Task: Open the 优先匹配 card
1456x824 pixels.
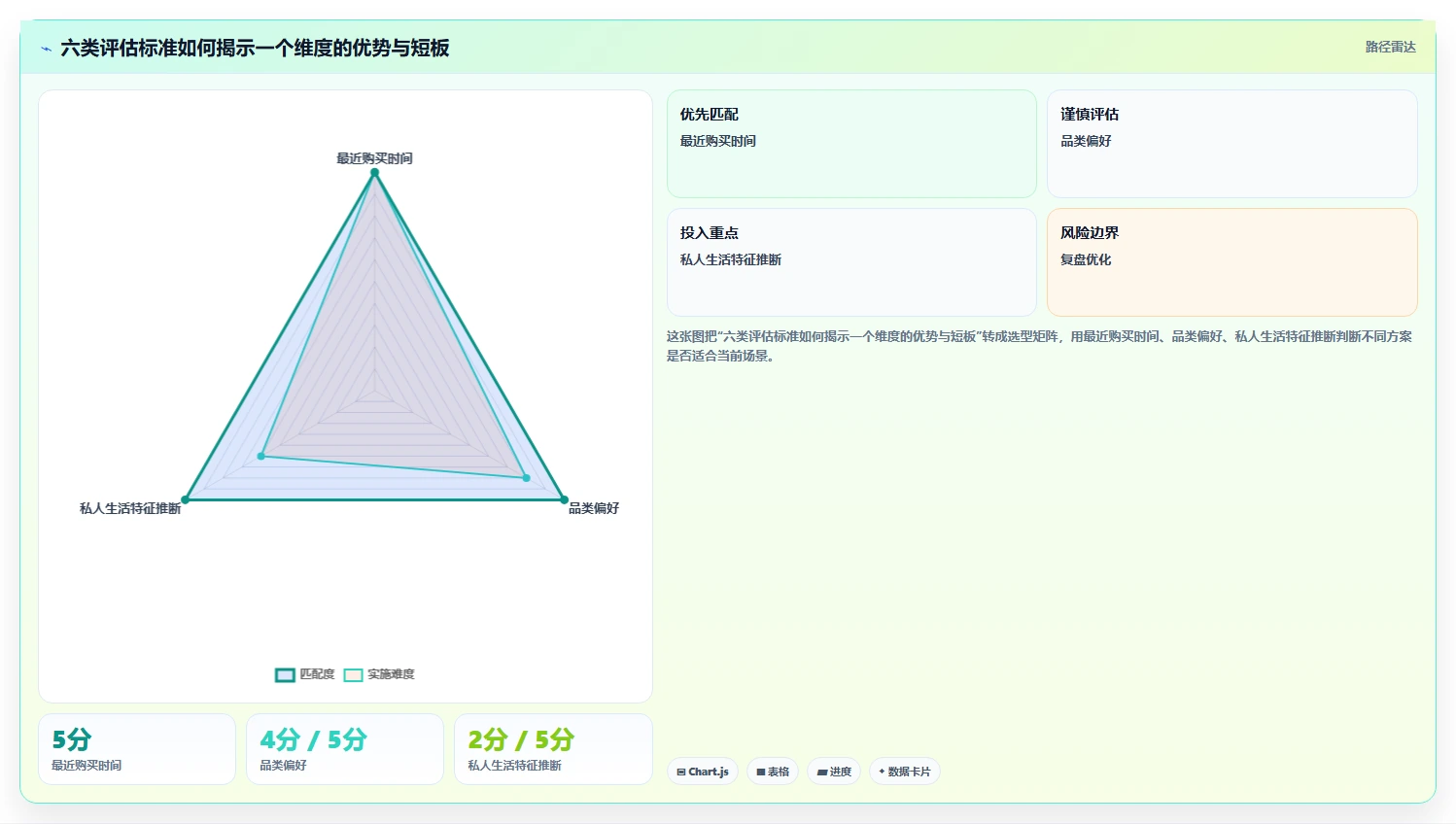Action: (851, 144)
